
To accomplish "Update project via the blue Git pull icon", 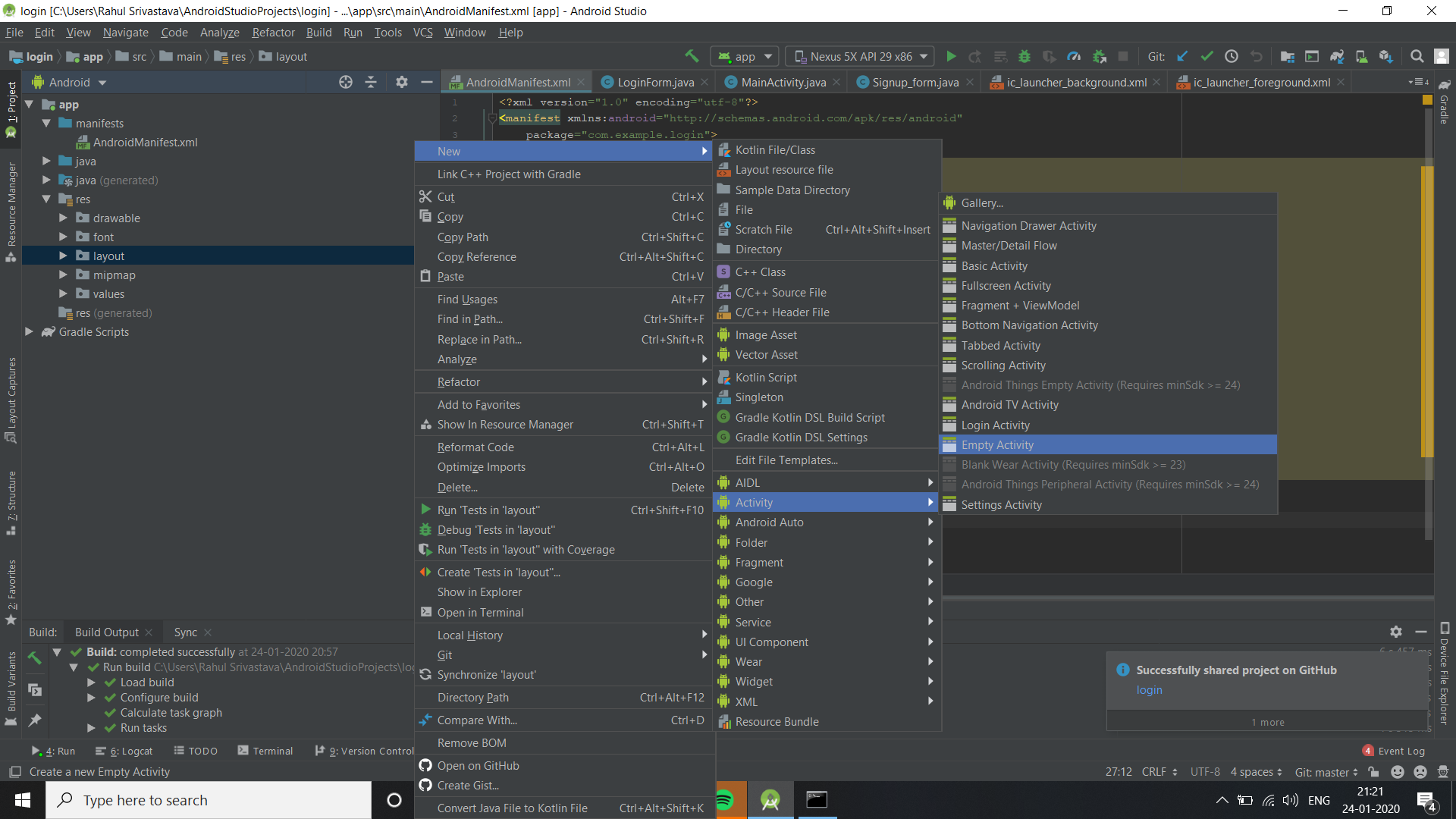I will [1182, 56].
